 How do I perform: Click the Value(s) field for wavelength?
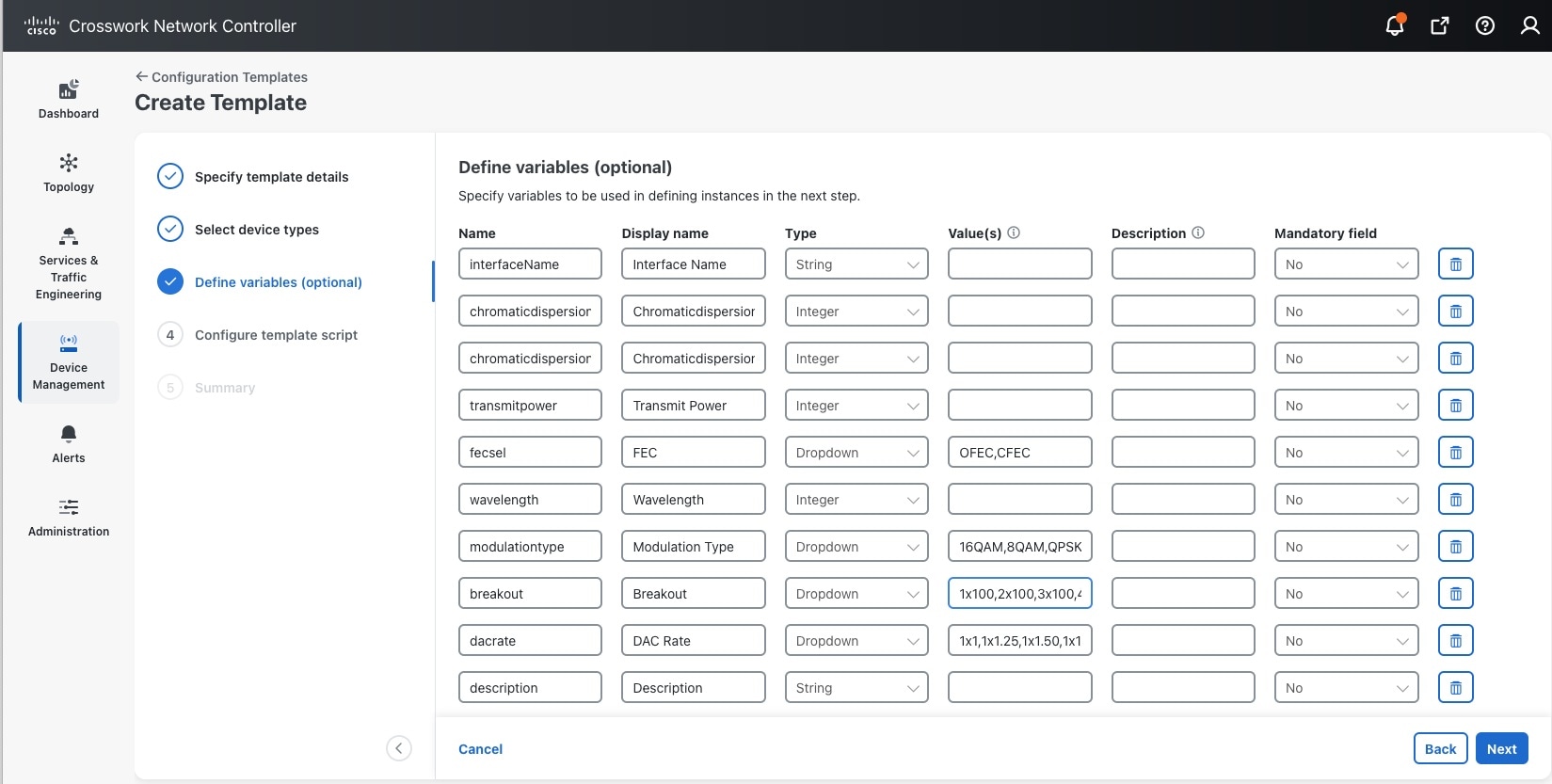pyautogui.click(x=1020, y=499)
